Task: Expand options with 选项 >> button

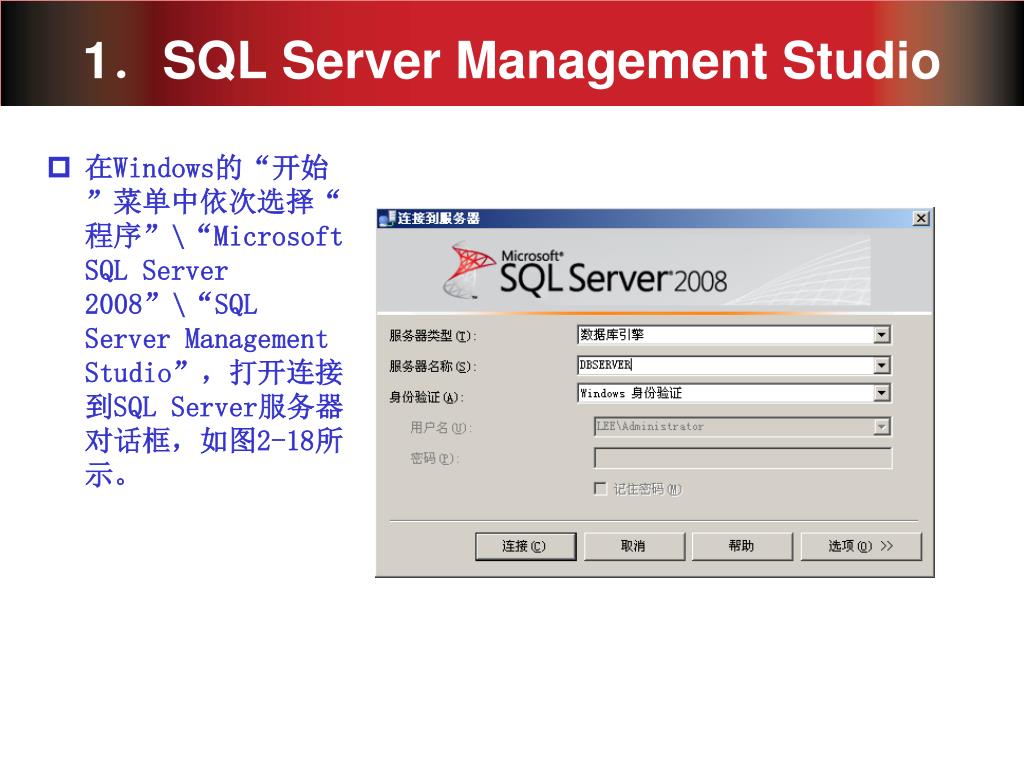Action: pos(861,546)
